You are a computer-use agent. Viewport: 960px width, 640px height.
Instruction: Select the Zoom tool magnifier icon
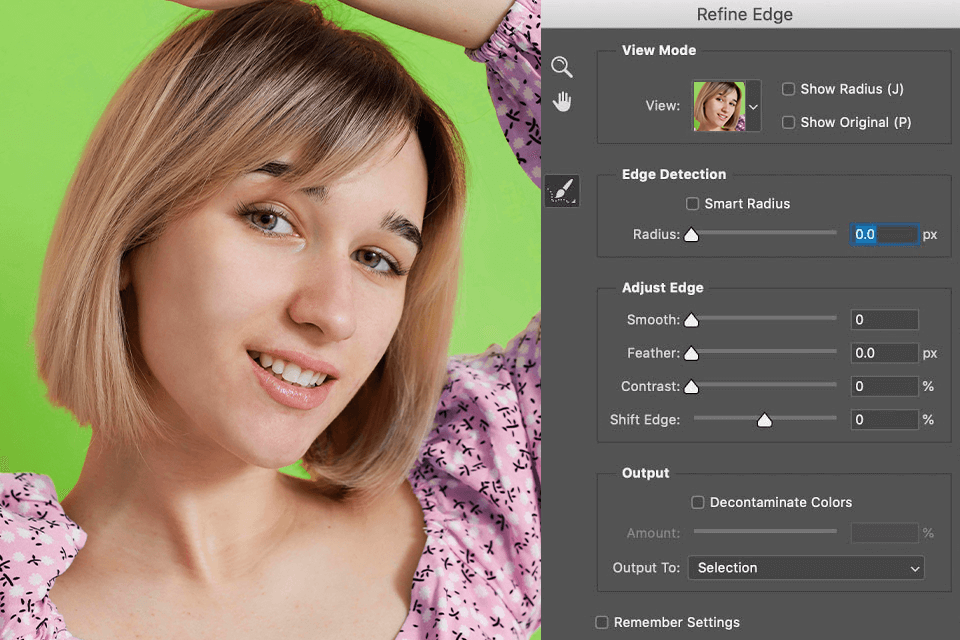(x=561, y=67)
